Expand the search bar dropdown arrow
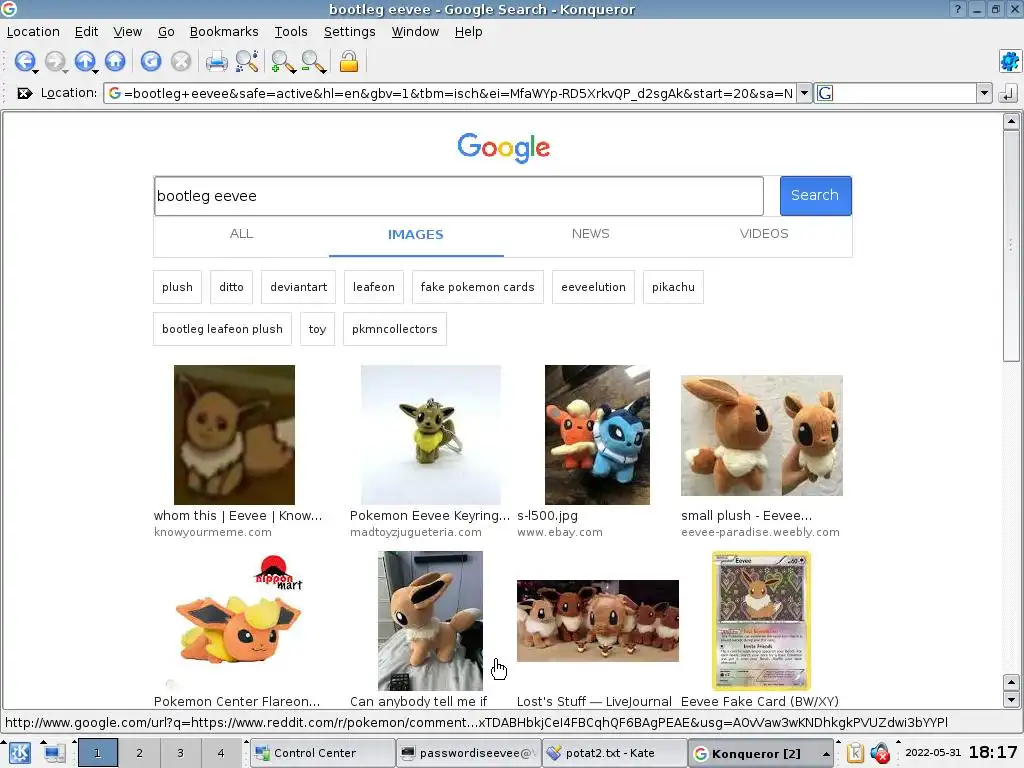 pos(984,93)
